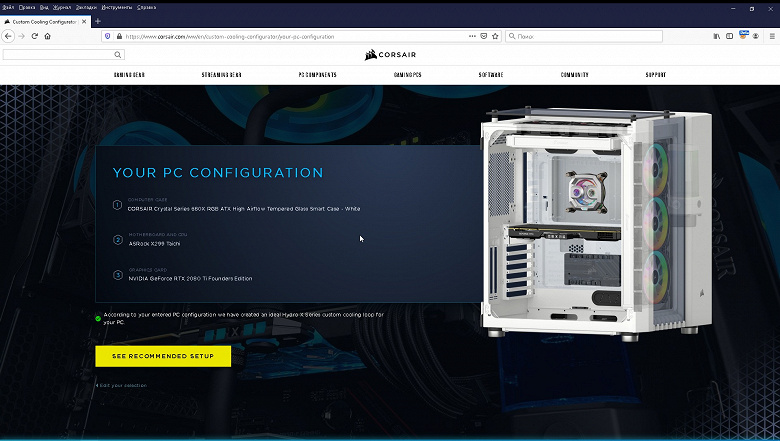
Task: Open the PC Components navigation menu
Action: (317, 75)
